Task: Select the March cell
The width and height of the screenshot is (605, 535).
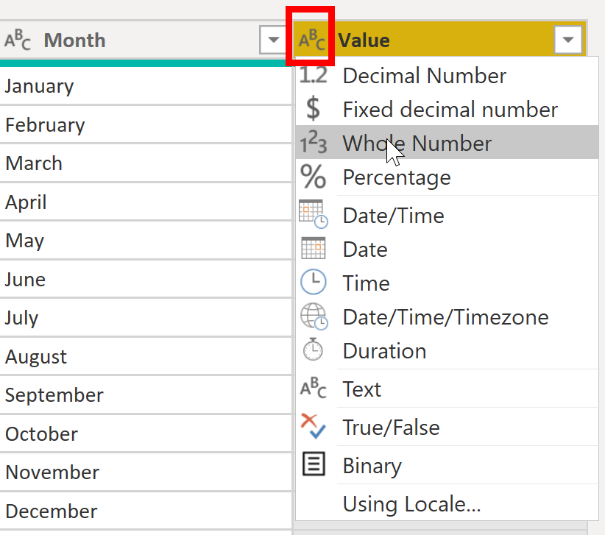Action: click(145, 163)
